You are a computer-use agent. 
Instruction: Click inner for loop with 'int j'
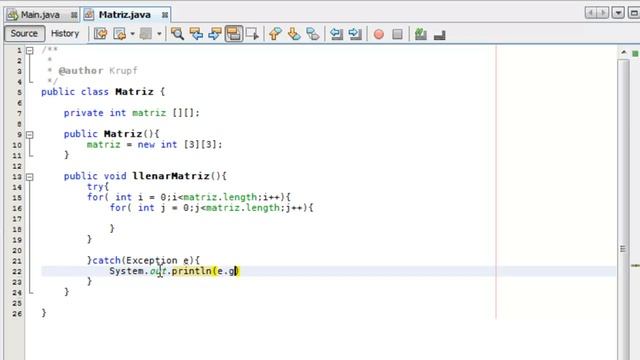211,208
